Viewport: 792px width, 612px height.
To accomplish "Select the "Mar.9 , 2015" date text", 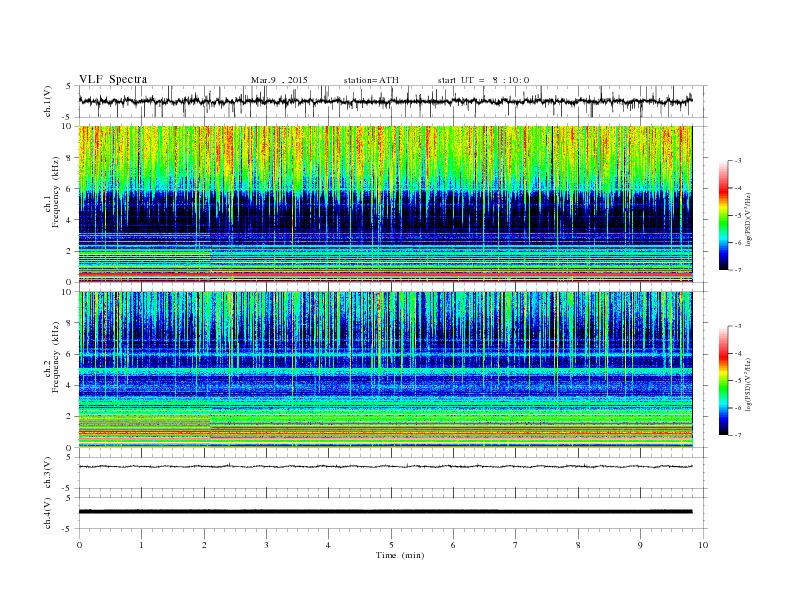I will [x=279, y=80].
